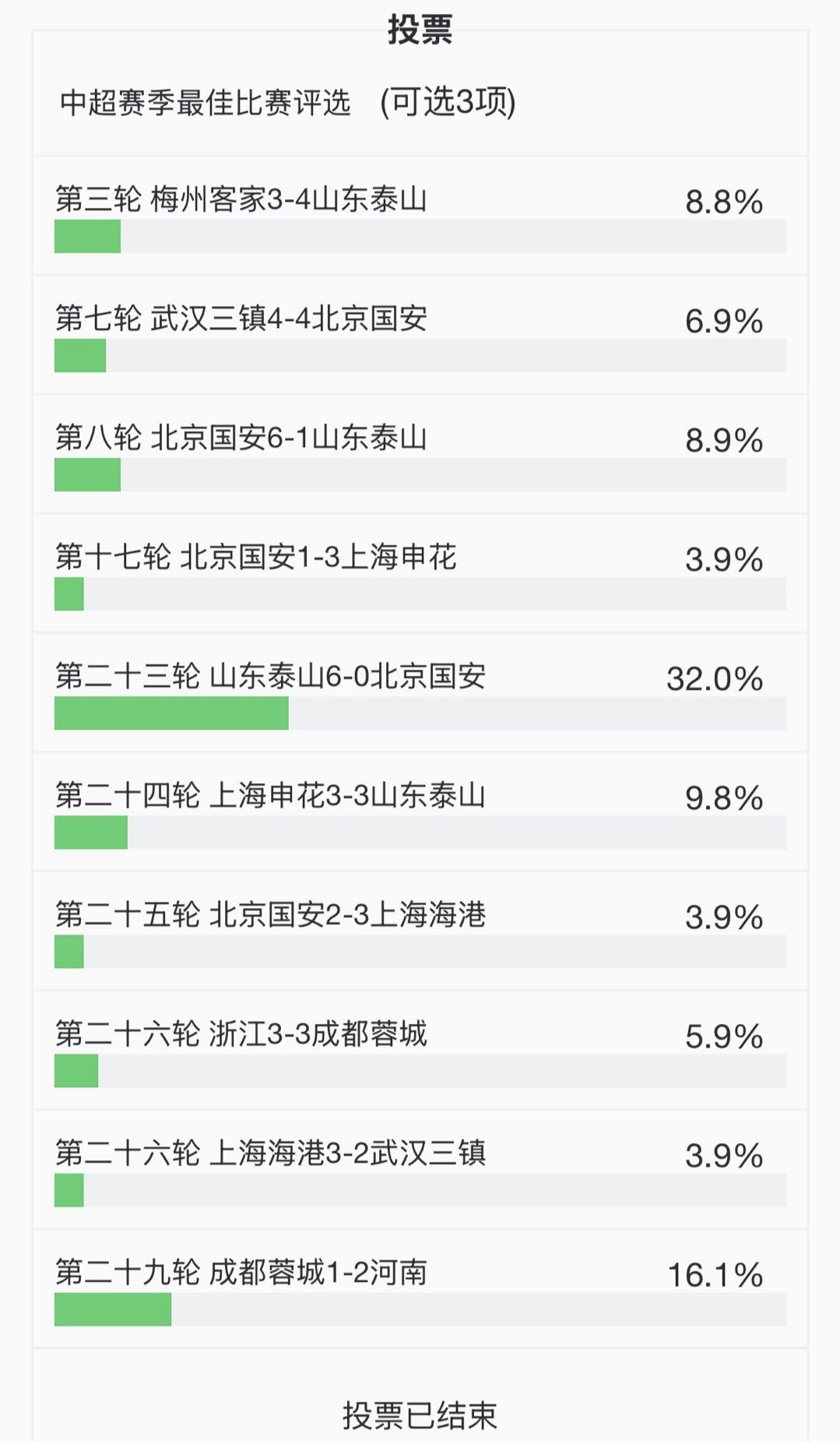Tap the 投票 header title
The image size is (840, 1450).
point(420,30)
